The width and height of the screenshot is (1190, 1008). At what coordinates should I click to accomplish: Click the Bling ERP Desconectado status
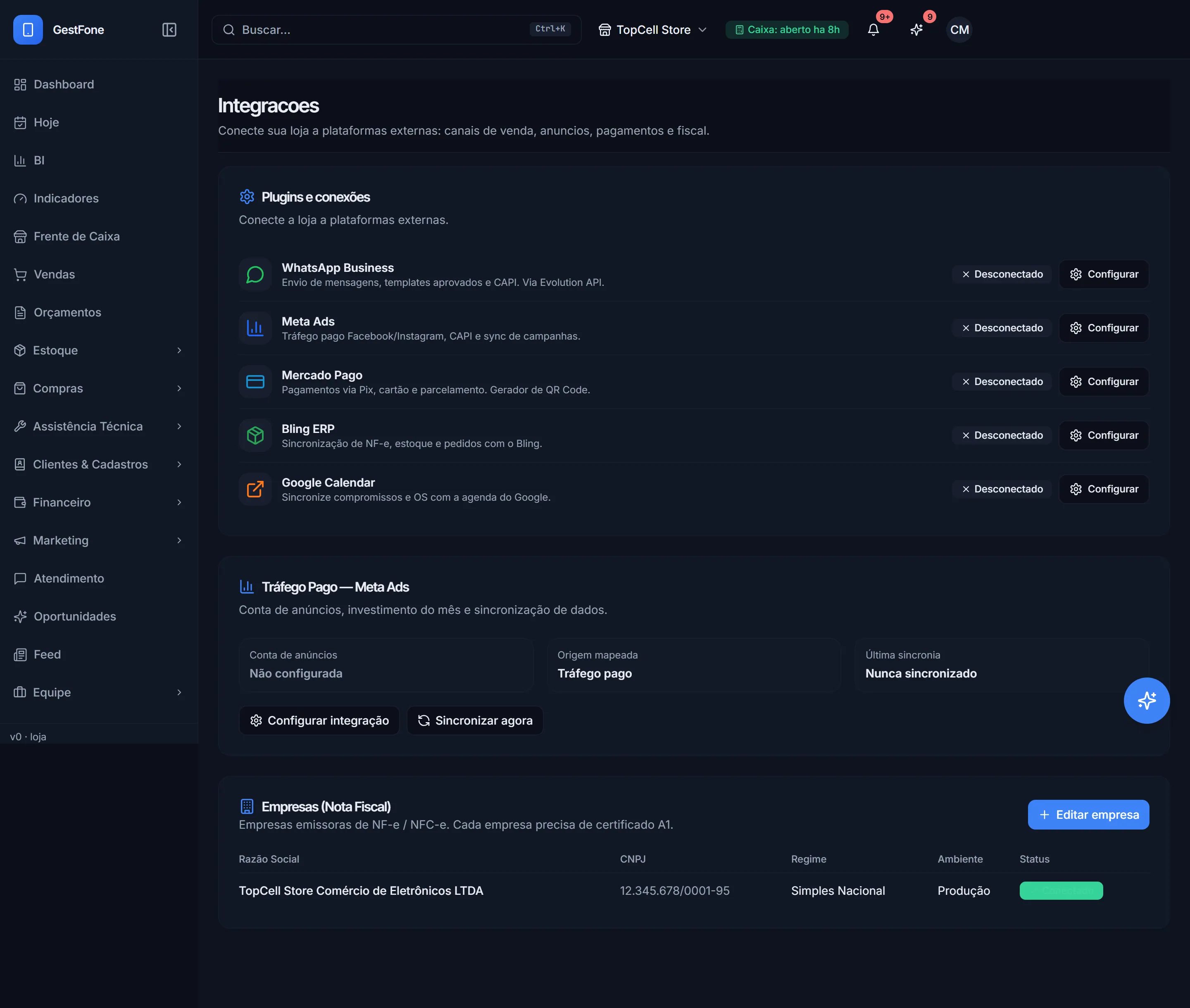point(1002,435)
